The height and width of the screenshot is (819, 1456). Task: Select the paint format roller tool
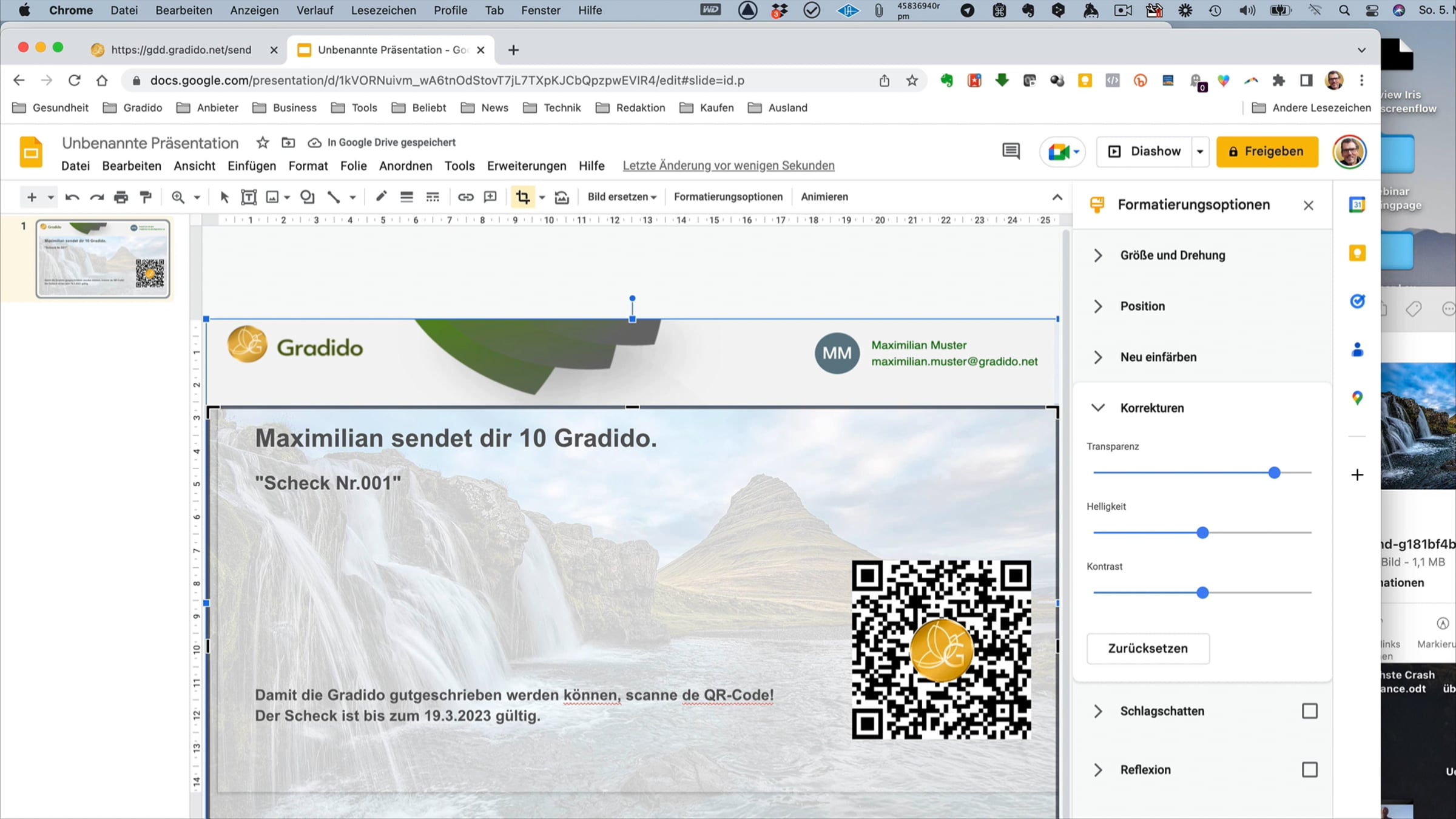point(146,197)
